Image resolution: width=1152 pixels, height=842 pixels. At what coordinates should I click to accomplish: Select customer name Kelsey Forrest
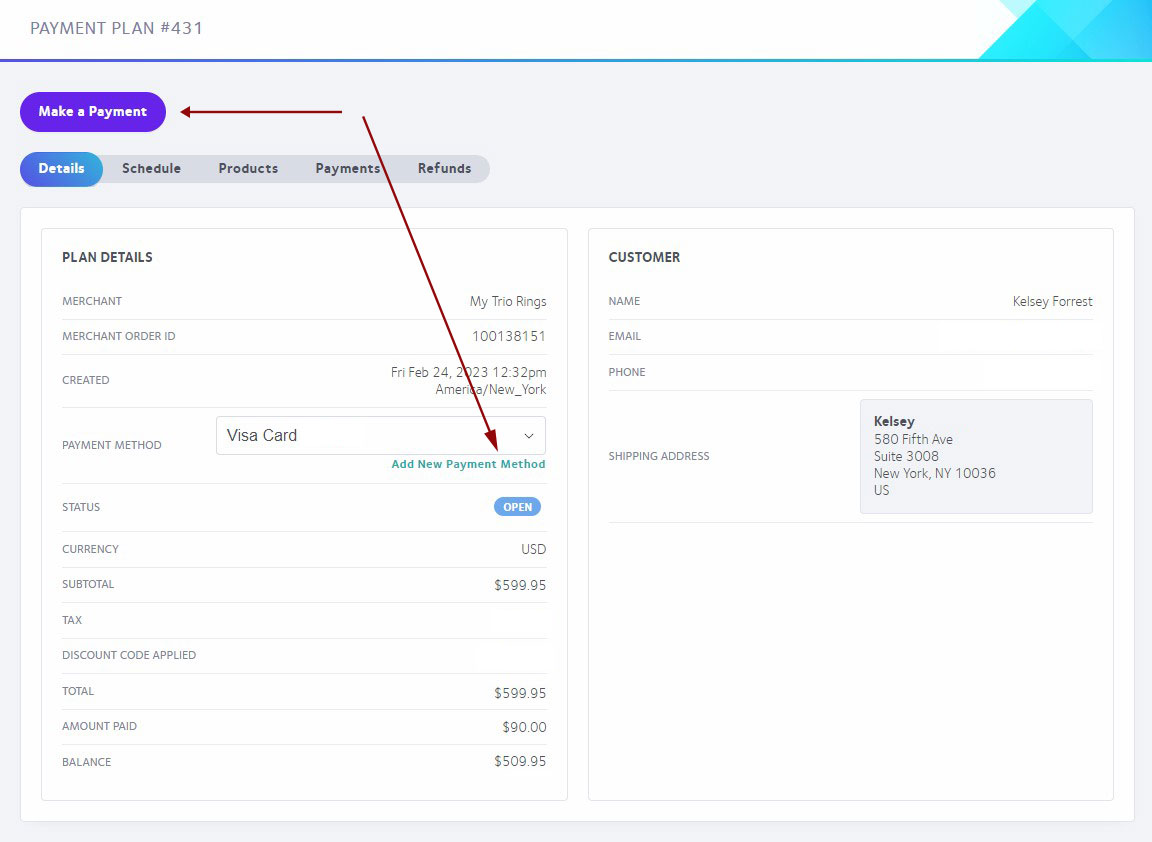(1052, 301)
